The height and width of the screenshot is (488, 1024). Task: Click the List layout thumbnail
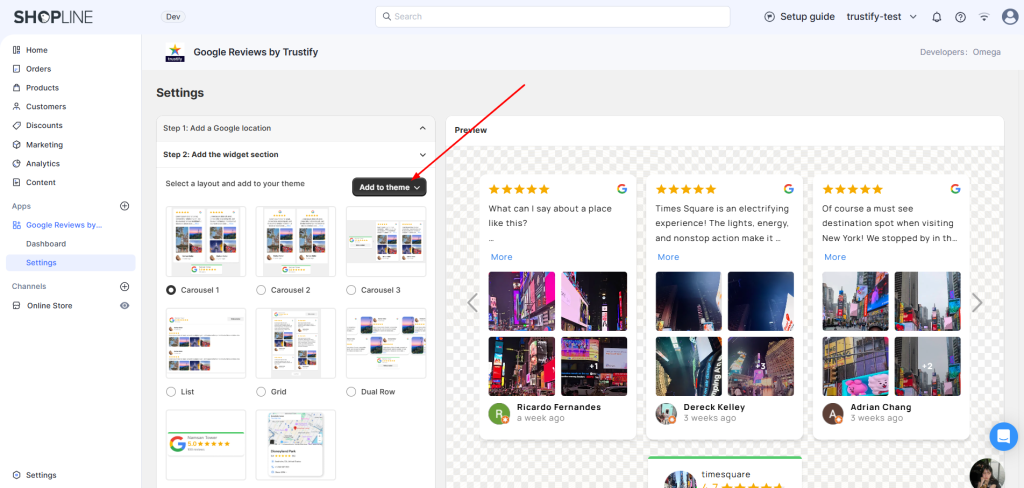click(x=206, y=344)
